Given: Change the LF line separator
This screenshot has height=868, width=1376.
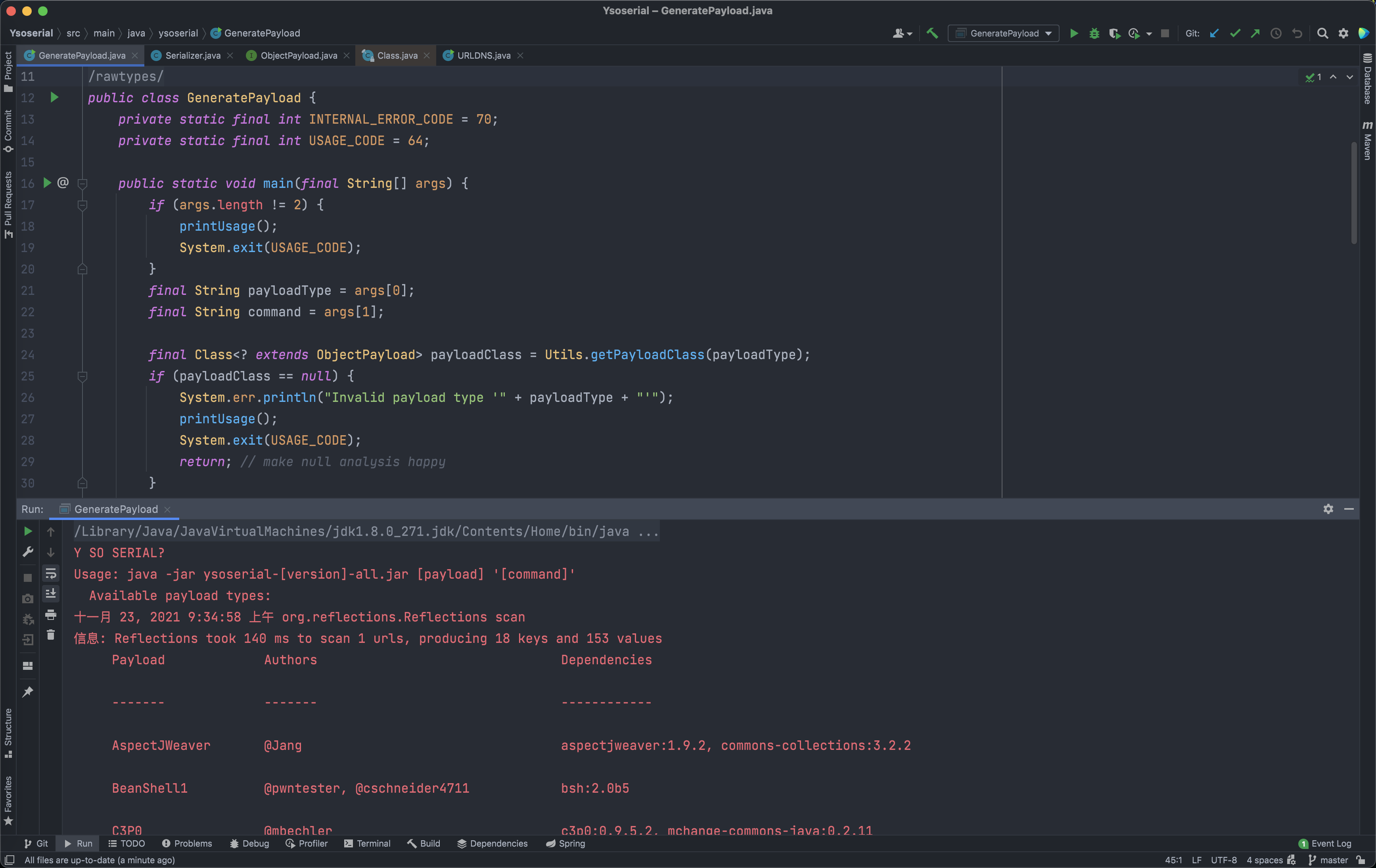Looking at the screenshot, I should pos(1197,859).
